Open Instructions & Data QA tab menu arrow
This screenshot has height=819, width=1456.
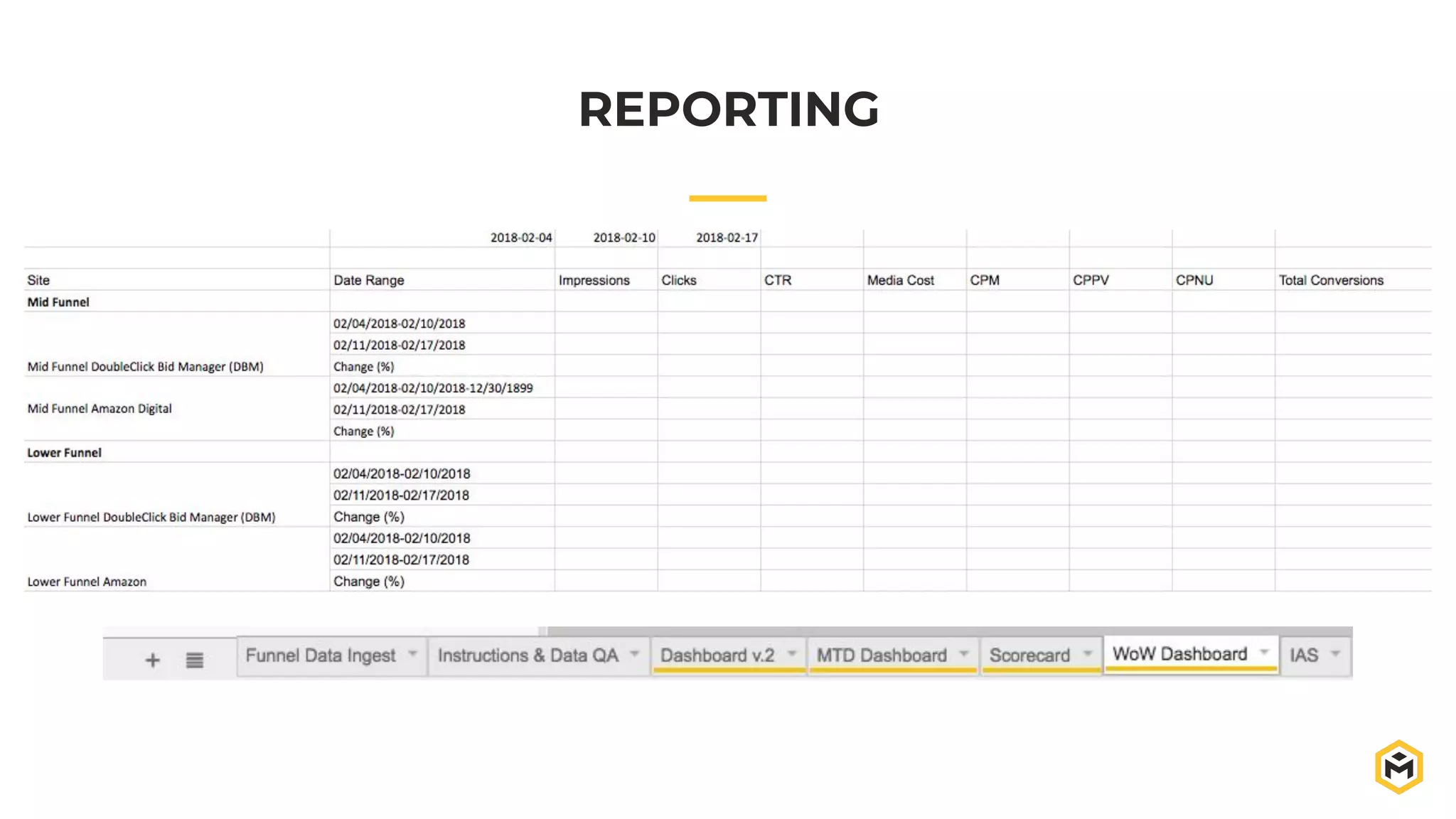[634, 653]
